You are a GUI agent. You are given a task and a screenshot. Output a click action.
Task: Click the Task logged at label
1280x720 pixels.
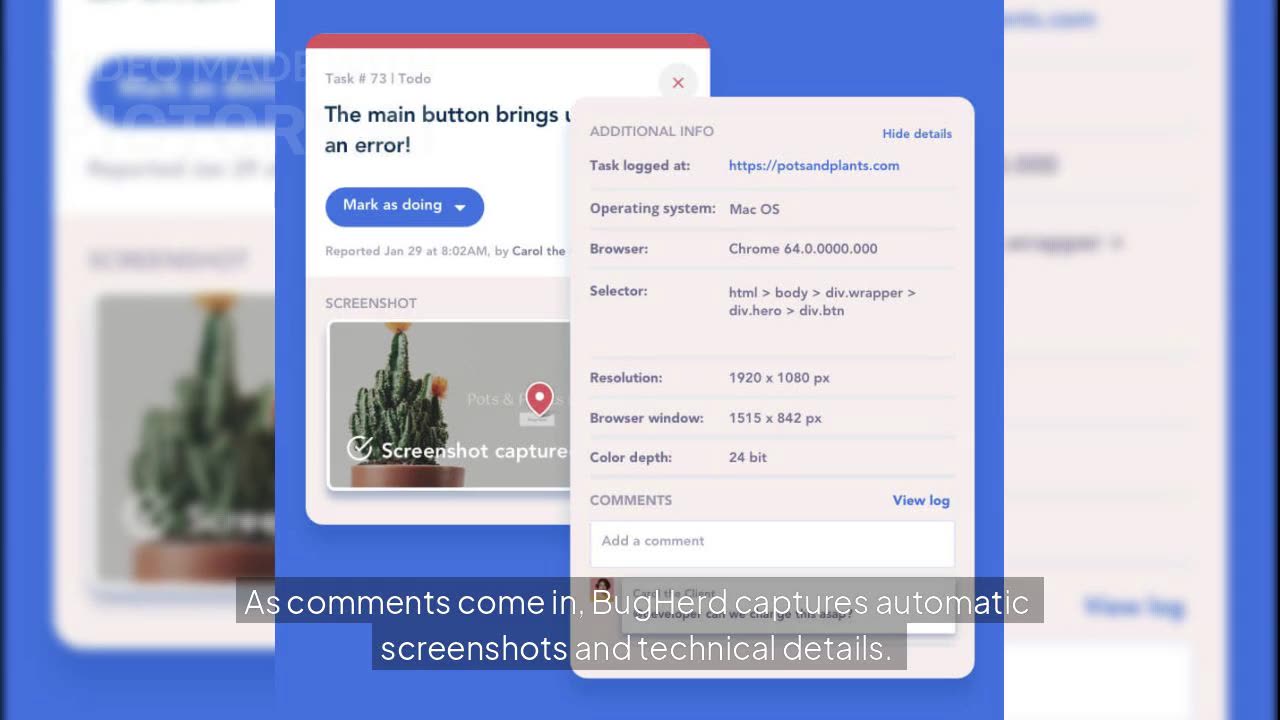[640, 166]
